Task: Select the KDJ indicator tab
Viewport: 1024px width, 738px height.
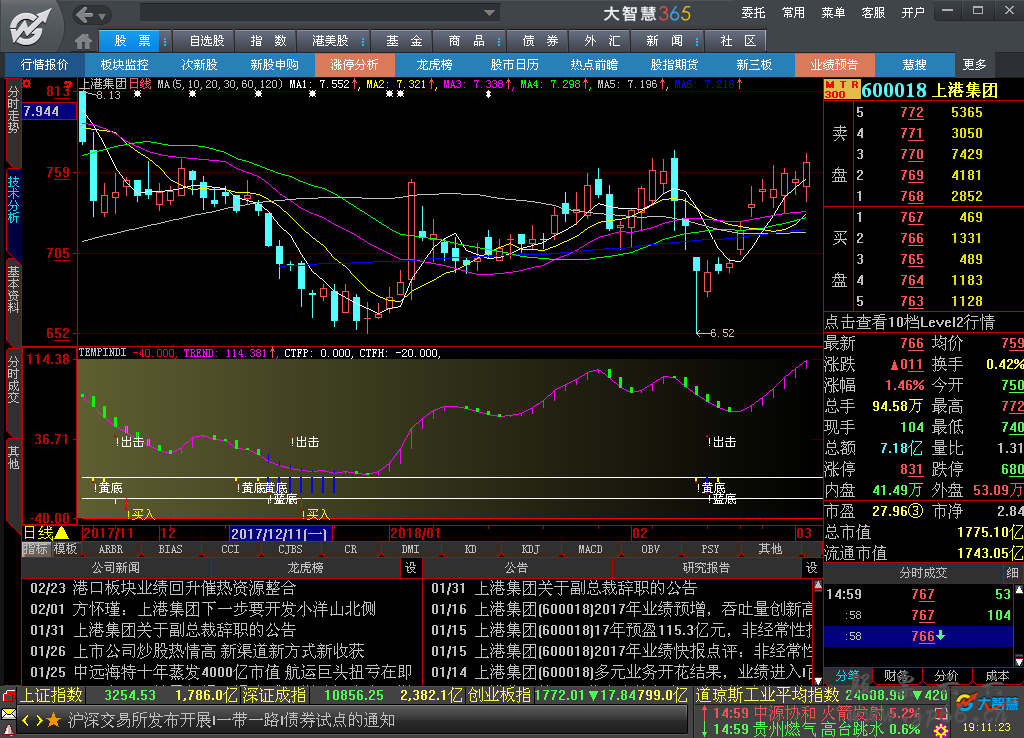Action: pos(530,549)
